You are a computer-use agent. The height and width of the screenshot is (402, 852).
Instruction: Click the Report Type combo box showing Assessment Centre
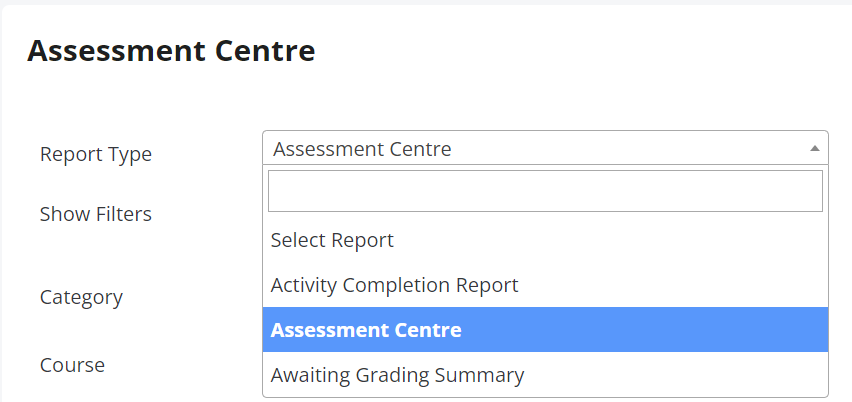point(545,148)
